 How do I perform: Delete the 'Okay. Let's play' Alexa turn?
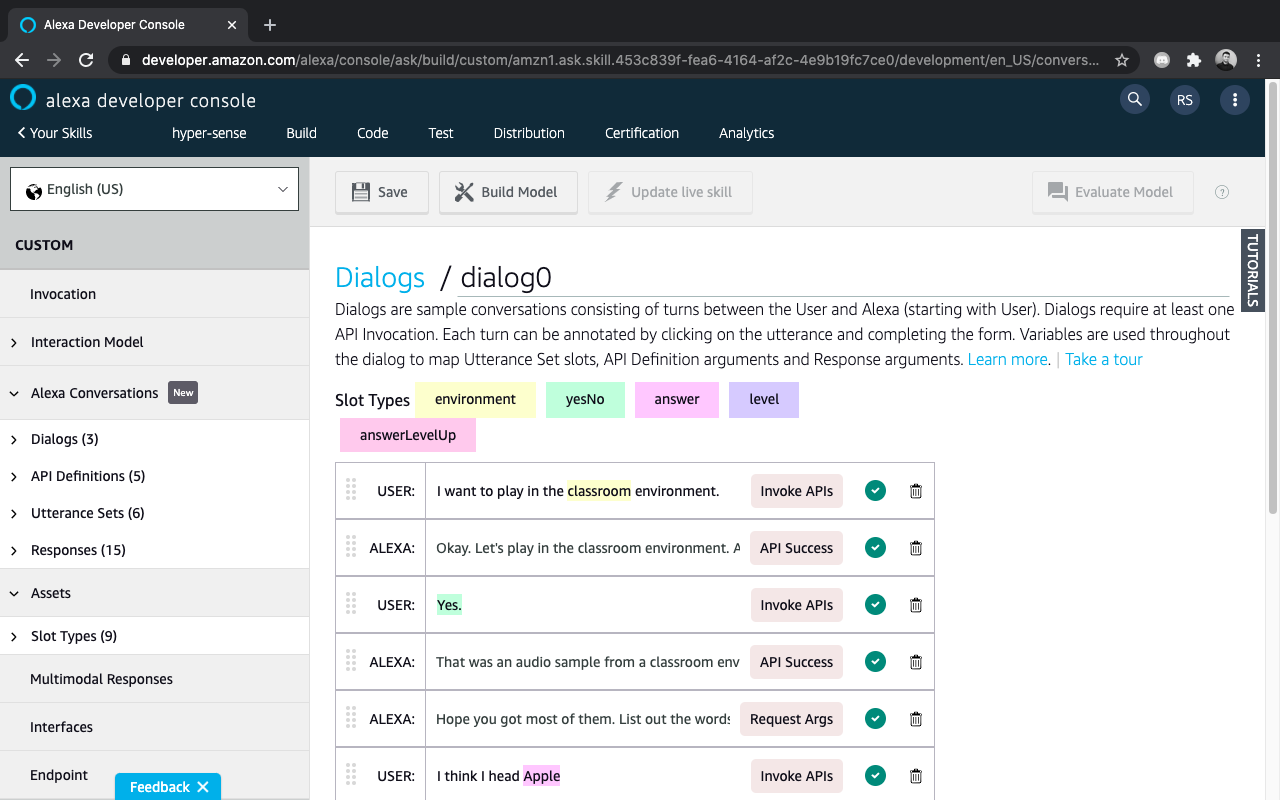tap(915, 548)
